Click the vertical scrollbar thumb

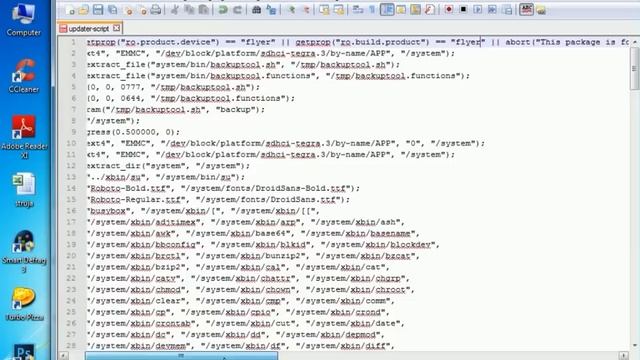[635, 69]
